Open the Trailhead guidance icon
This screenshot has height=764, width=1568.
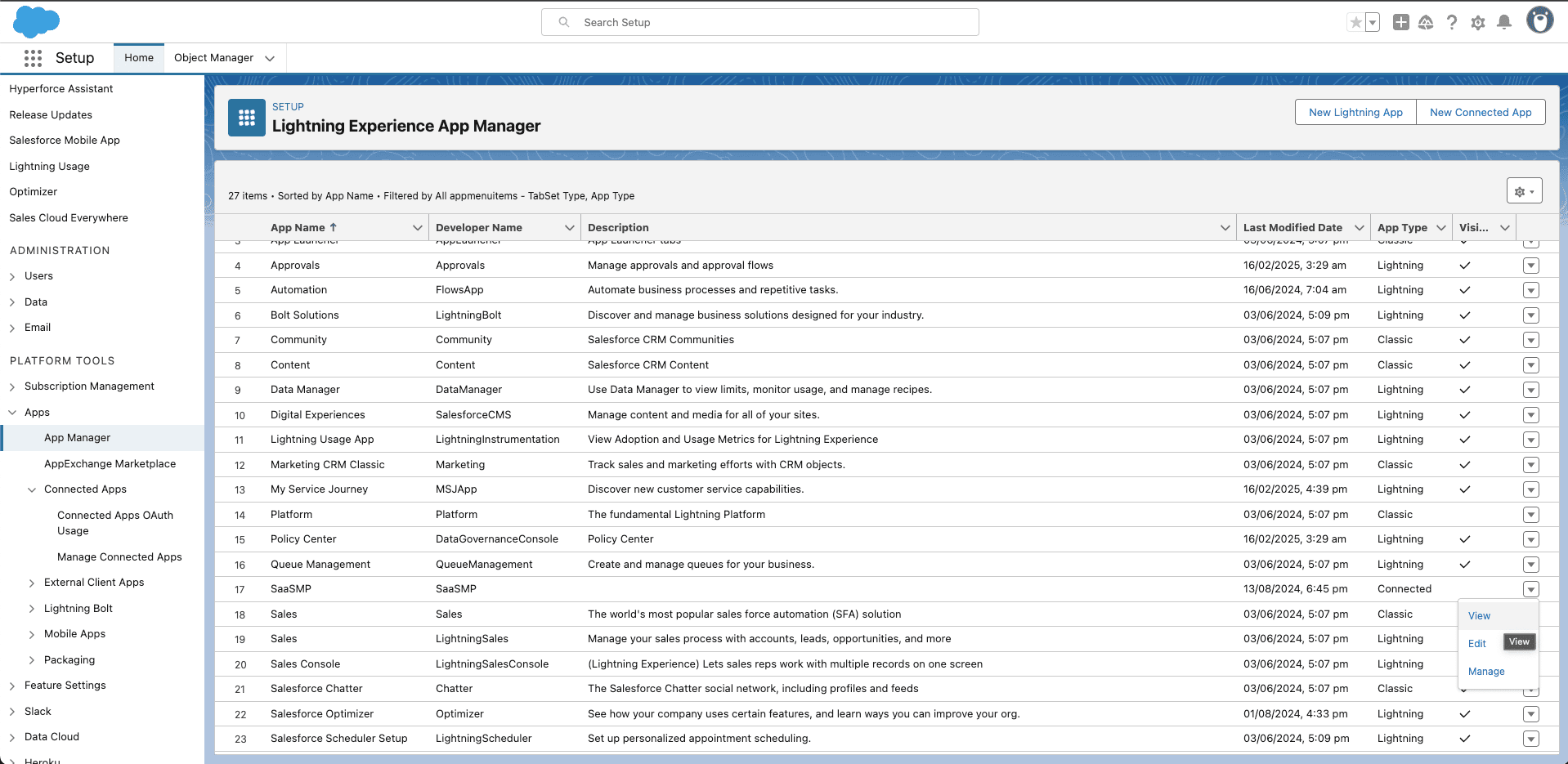coord(1426,23)
